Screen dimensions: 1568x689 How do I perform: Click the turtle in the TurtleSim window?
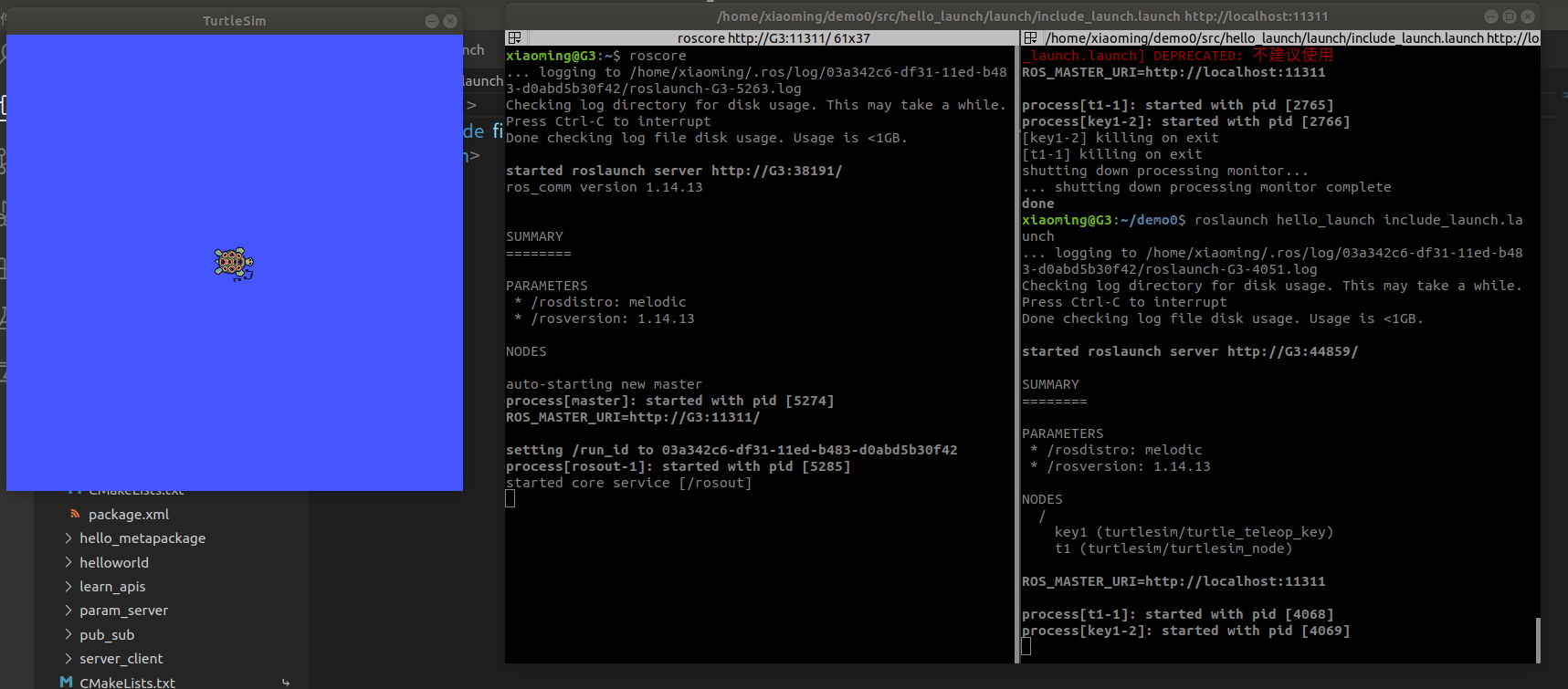(x=234, y=264)
